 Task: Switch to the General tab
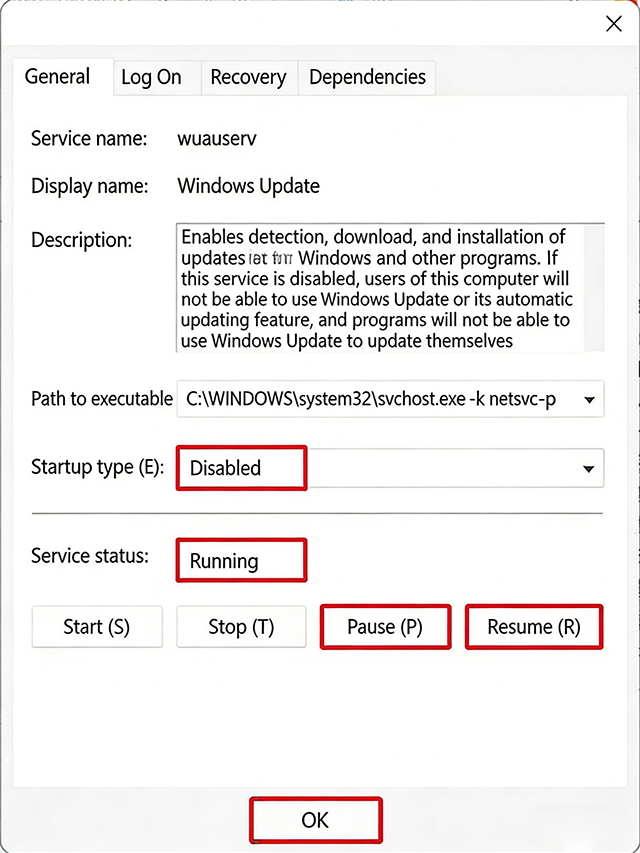[x=57, y=77]
